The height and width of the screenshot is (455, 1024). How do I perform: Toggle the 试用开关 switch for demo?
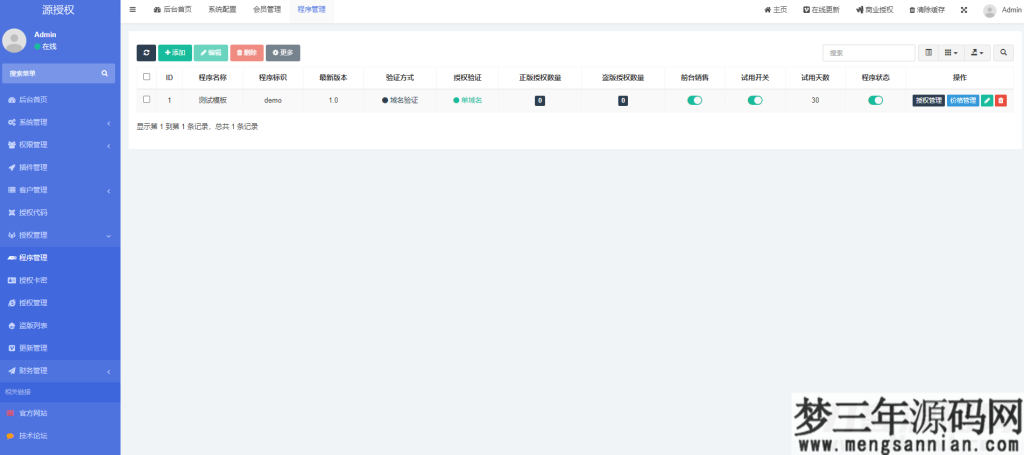coord(755,101)
